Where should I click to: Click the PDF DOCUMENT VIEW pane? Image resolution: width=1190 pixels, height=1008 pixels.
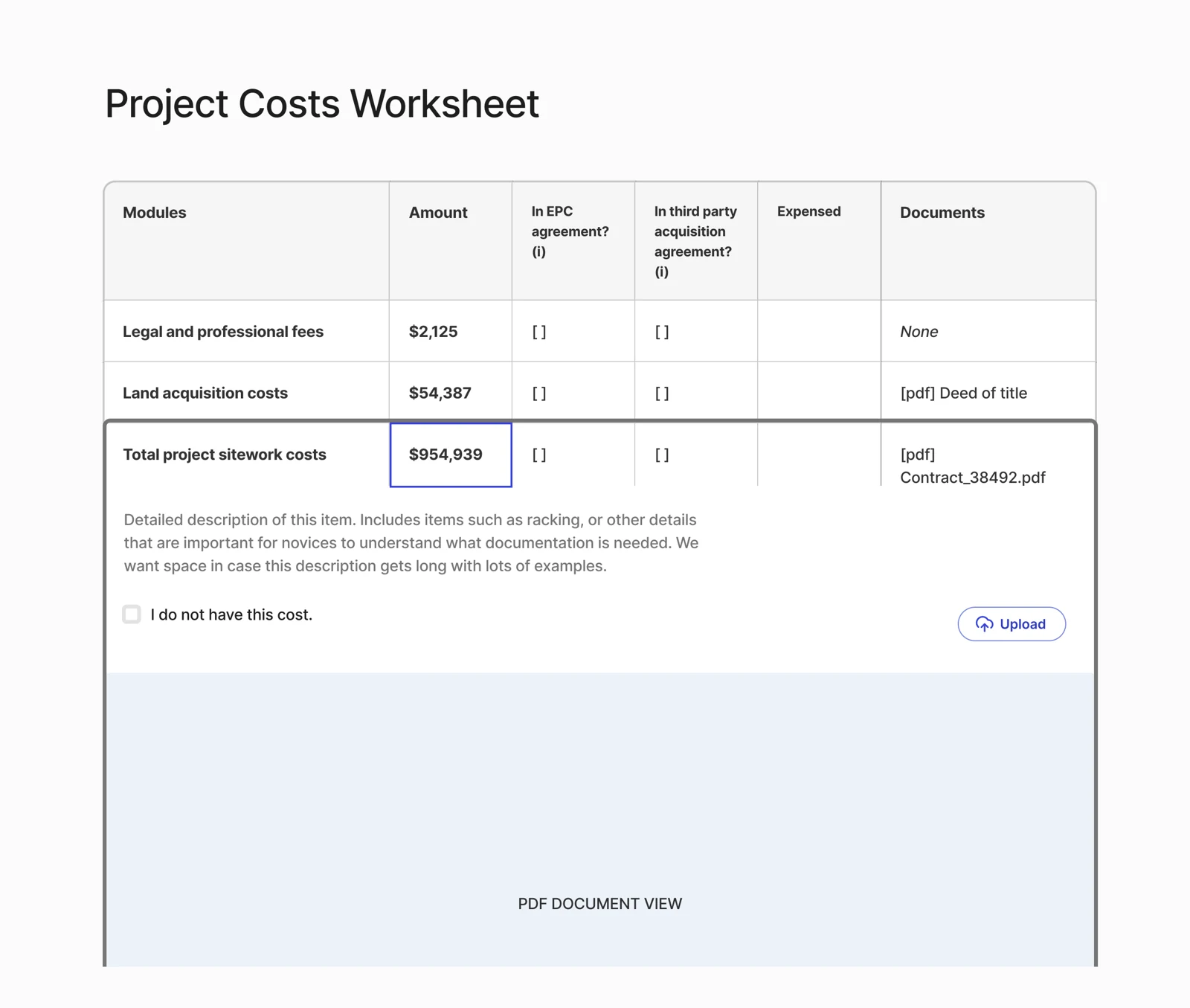600,820
